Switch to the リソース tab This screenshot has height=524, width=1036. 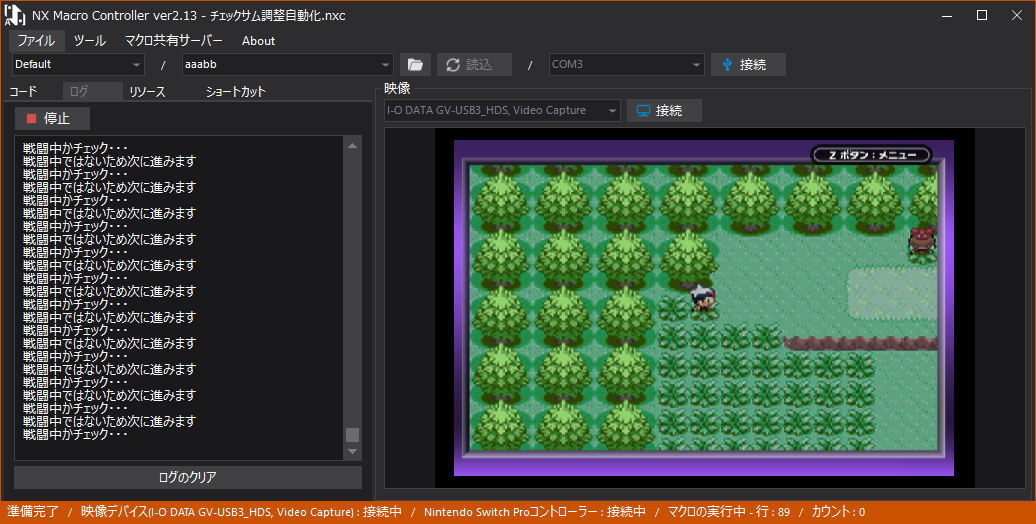tap(147, 91)
